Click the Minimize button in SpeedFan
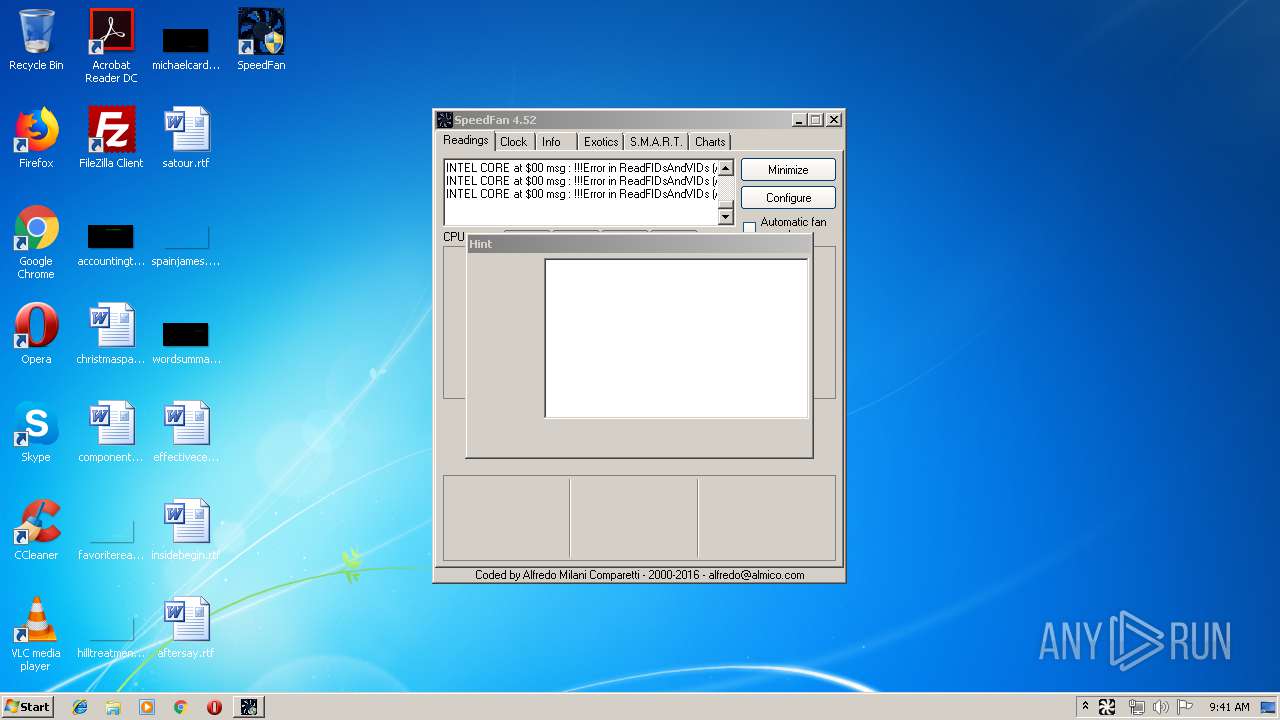1280x720 pixels. [x=788, y=170]
